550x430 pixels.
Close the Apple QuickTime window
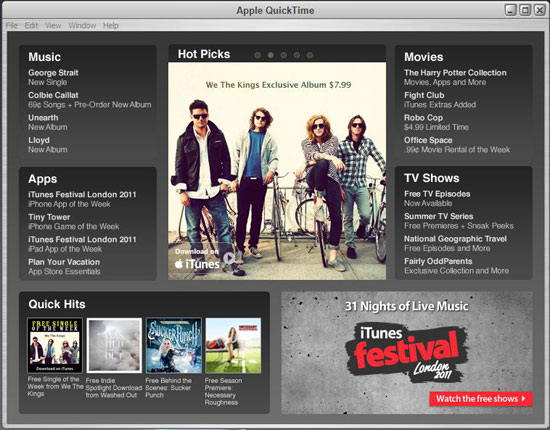(539, 10)
